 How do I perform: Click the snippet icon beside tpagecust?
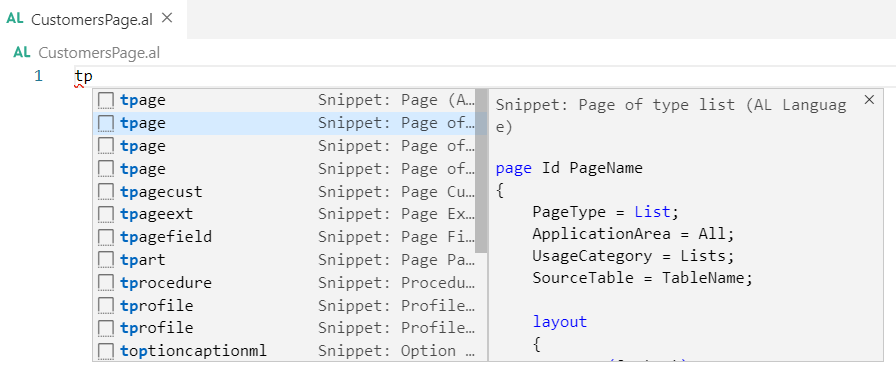106,192
